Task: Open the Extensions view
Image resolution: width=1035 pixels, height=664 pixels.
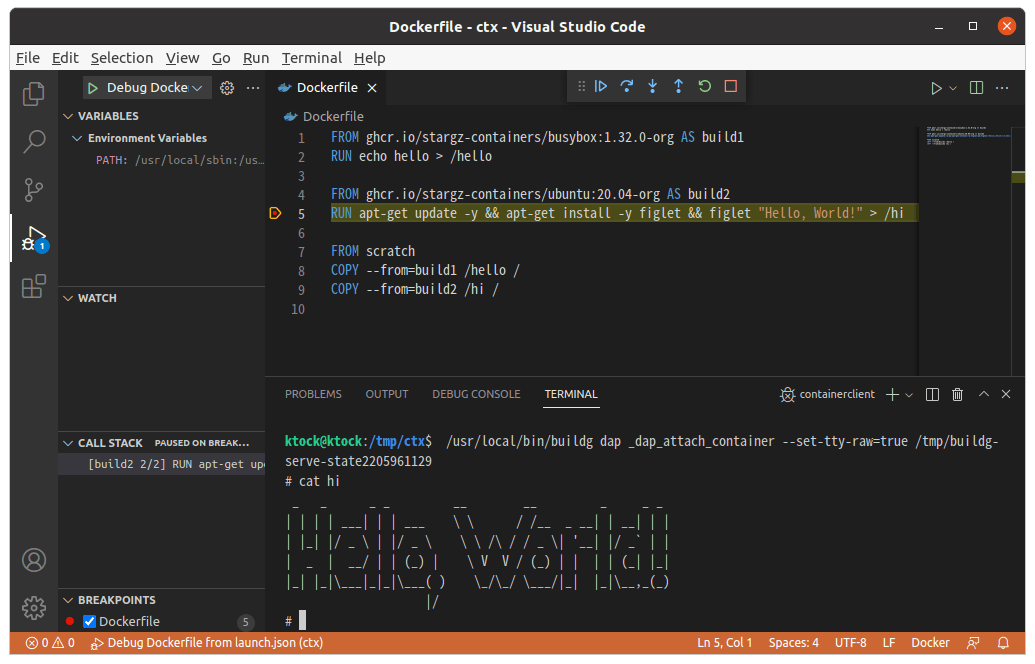Action: click(34, 288)
